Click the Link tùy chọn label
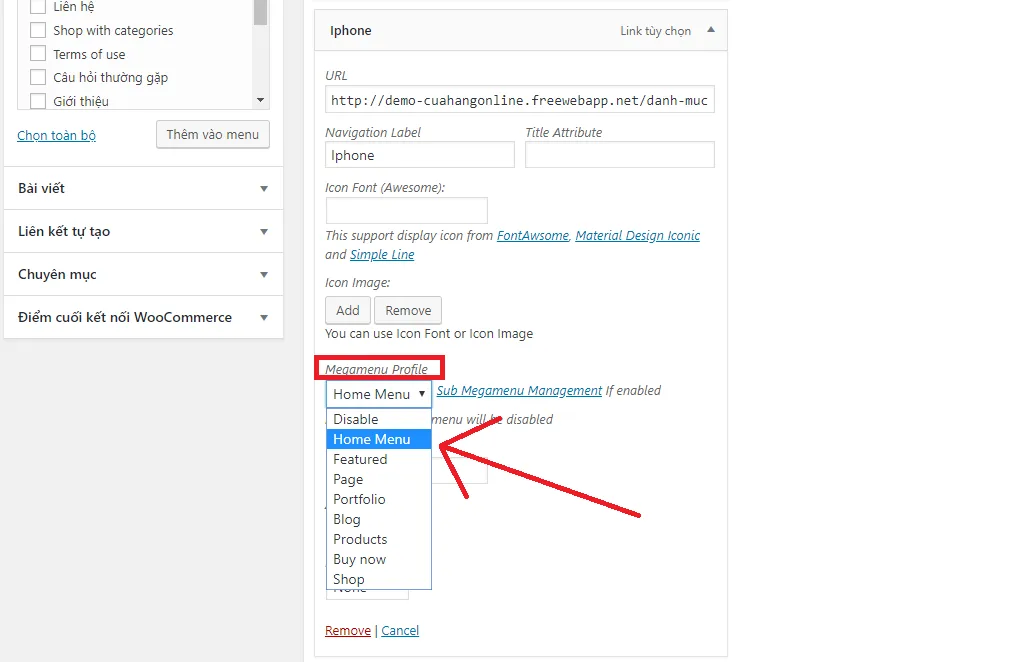This screenshot has width=1026, height=662. pos(655,31)
